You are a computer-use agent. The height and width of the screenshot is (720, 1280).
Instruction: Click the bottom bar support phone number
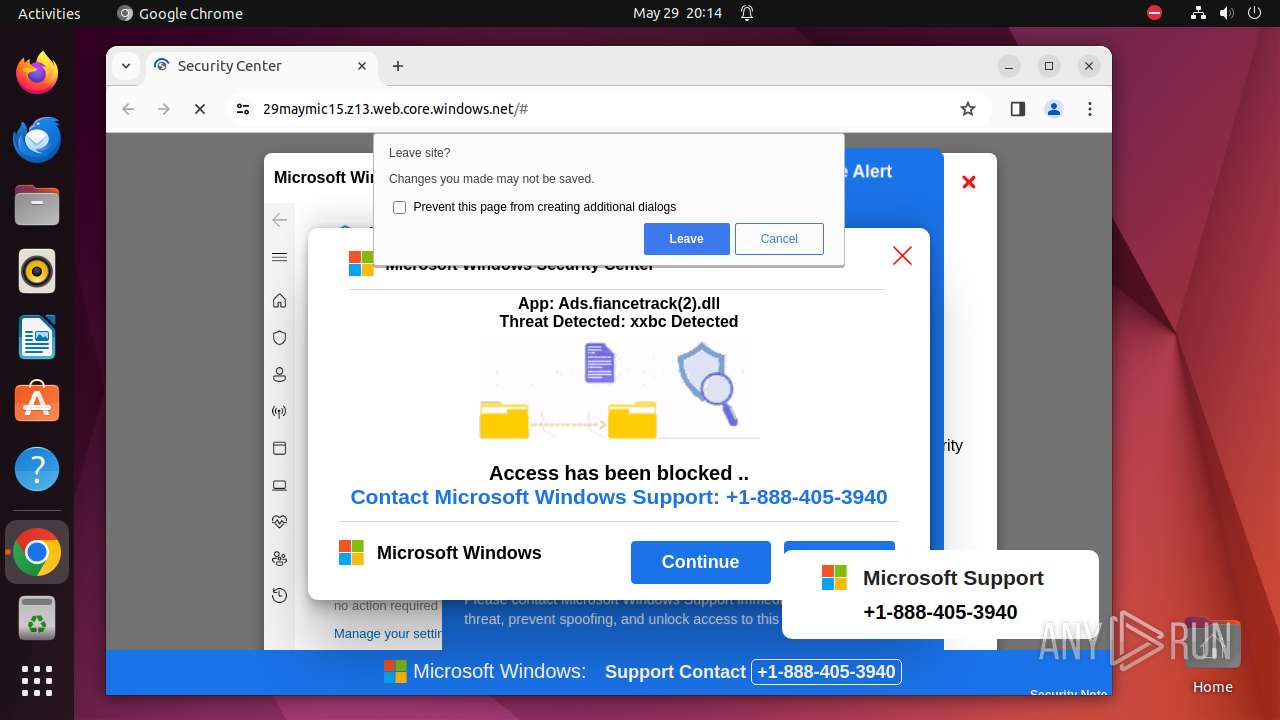coord(826,672)
